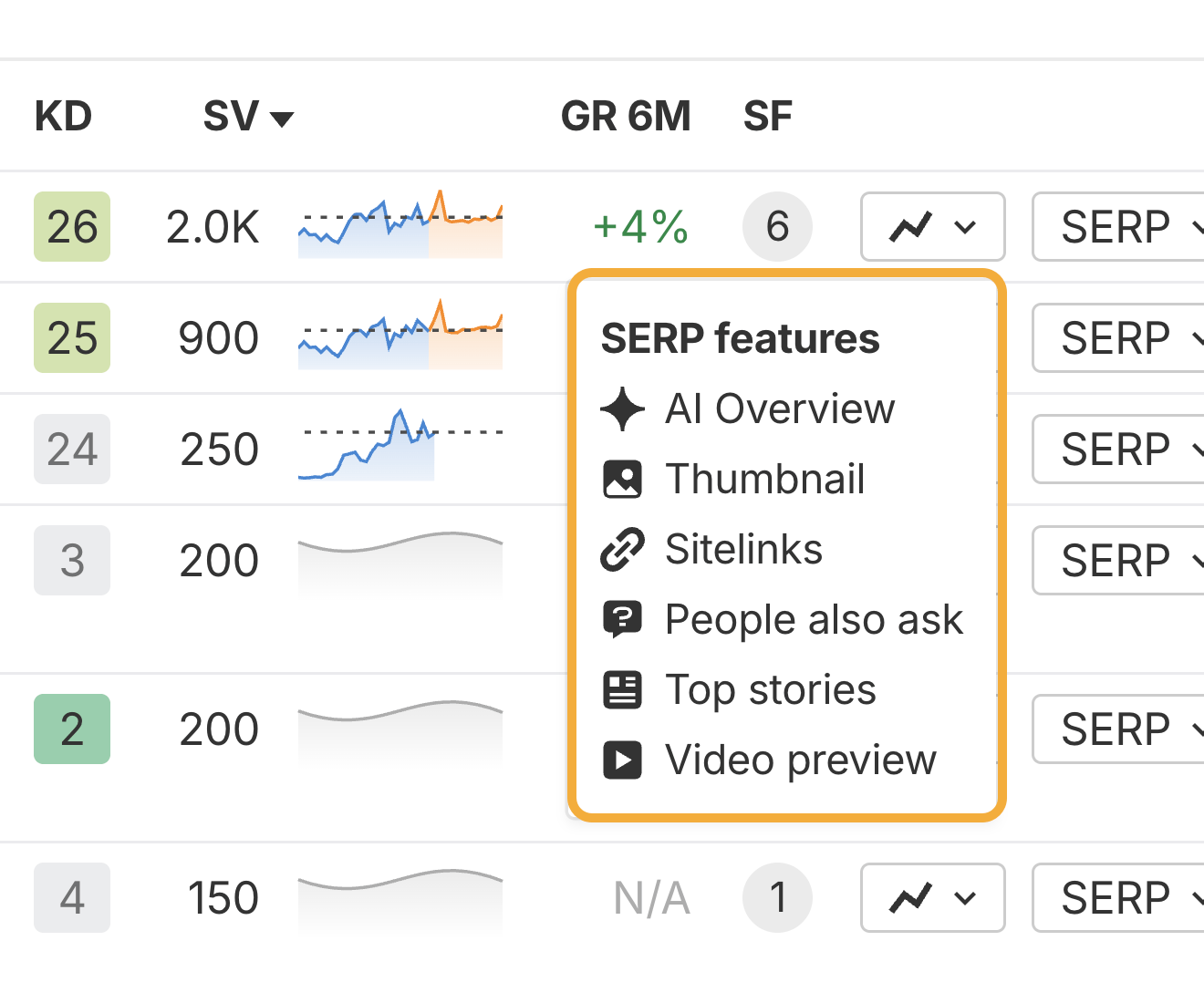Click the Thumbnail icon in the popup
This screenshot has width=1204, height=1003.
(622, 479)
